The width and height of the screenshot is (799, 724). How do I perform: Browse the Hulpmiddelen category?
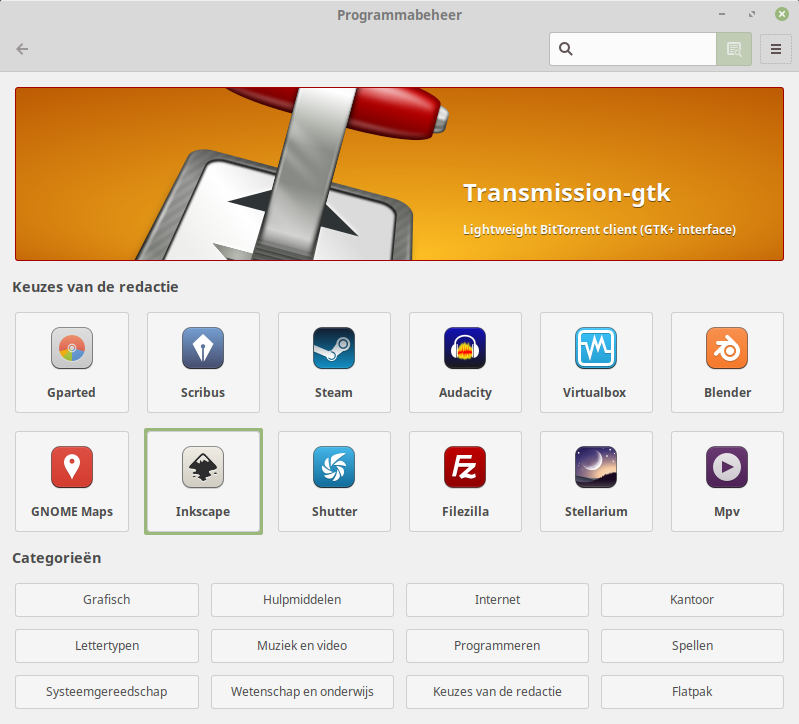click(x=302, y=600)
